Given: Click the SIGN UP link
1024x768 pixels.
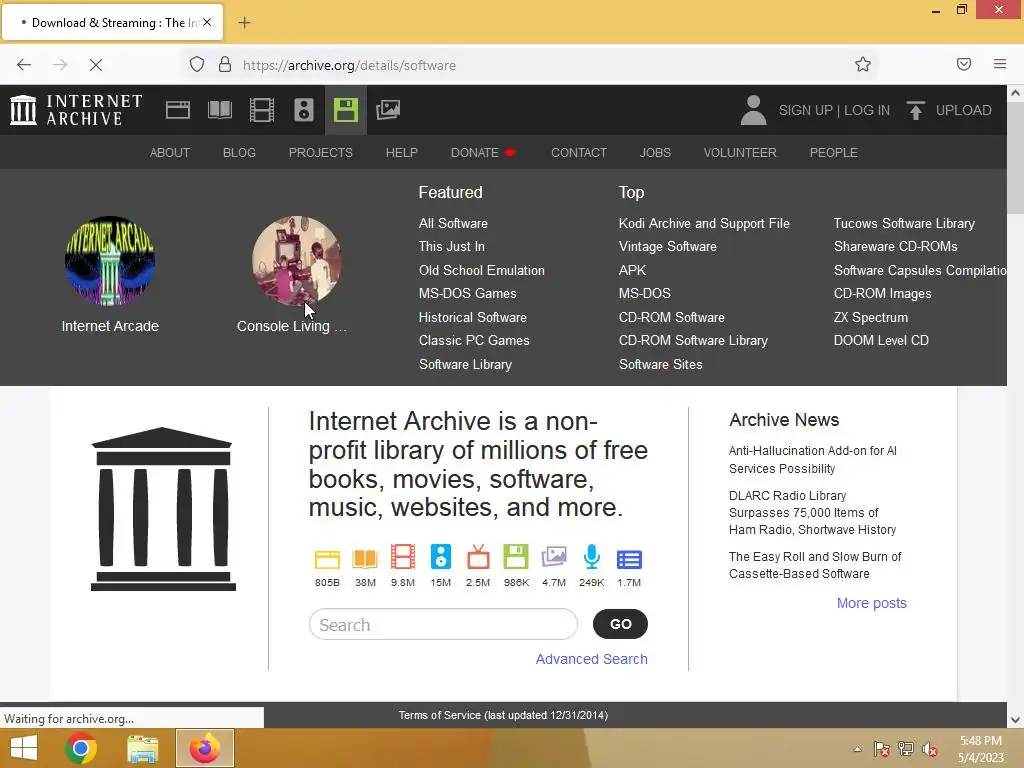Looking at the screenshot, I should [x=805, y=110].
